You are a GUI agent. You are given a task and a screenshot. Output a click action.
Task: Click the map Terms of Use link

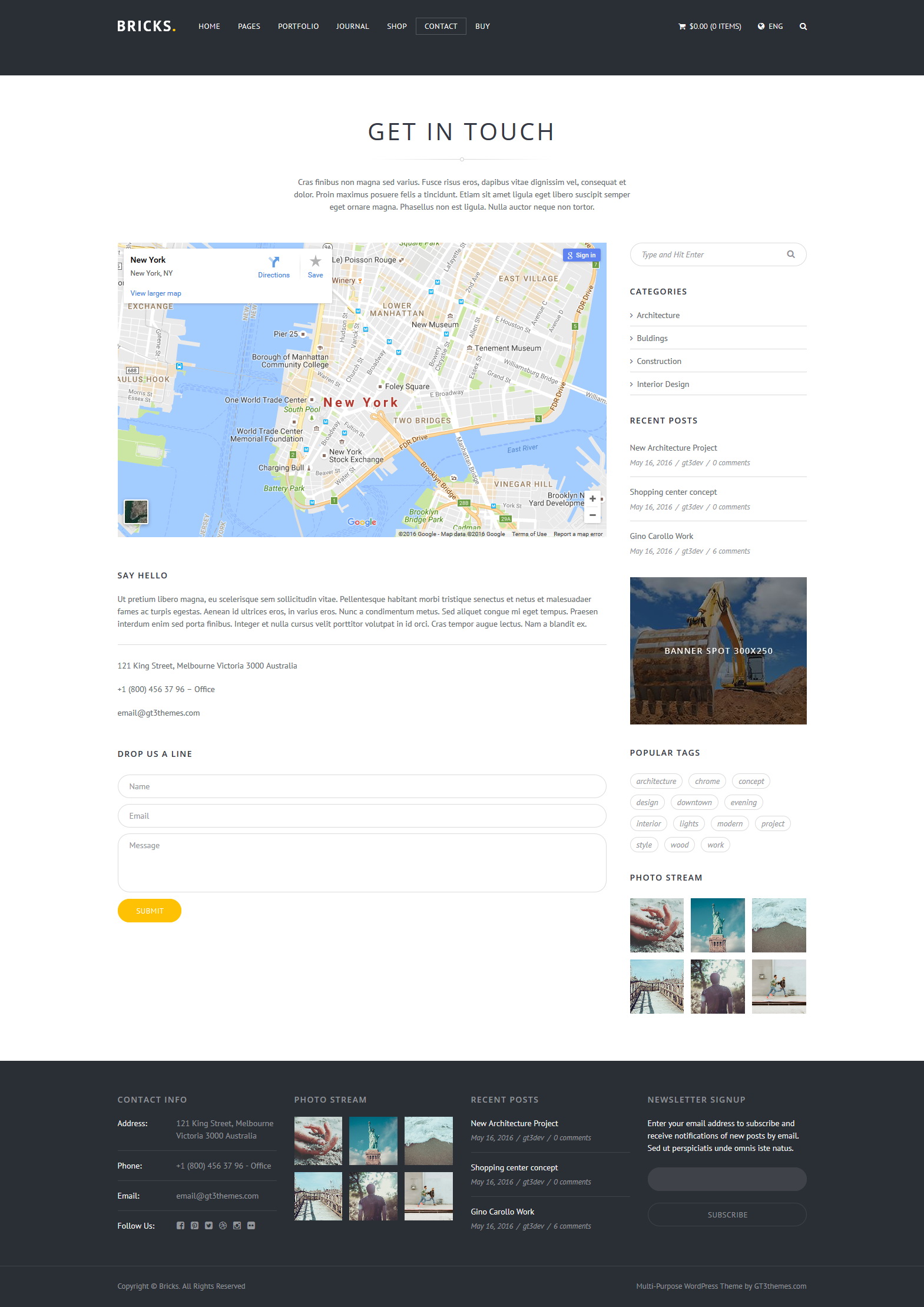529,534
